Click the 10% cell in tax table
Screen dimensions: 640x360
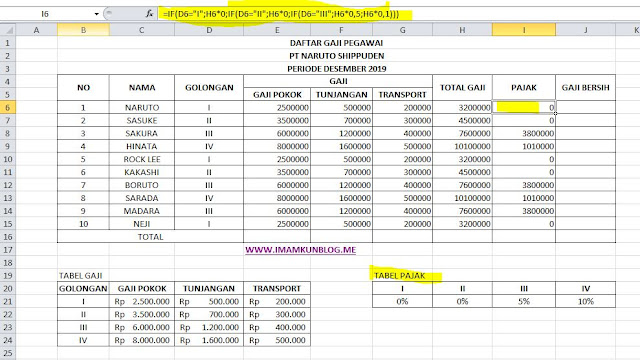tap(585, 301)
